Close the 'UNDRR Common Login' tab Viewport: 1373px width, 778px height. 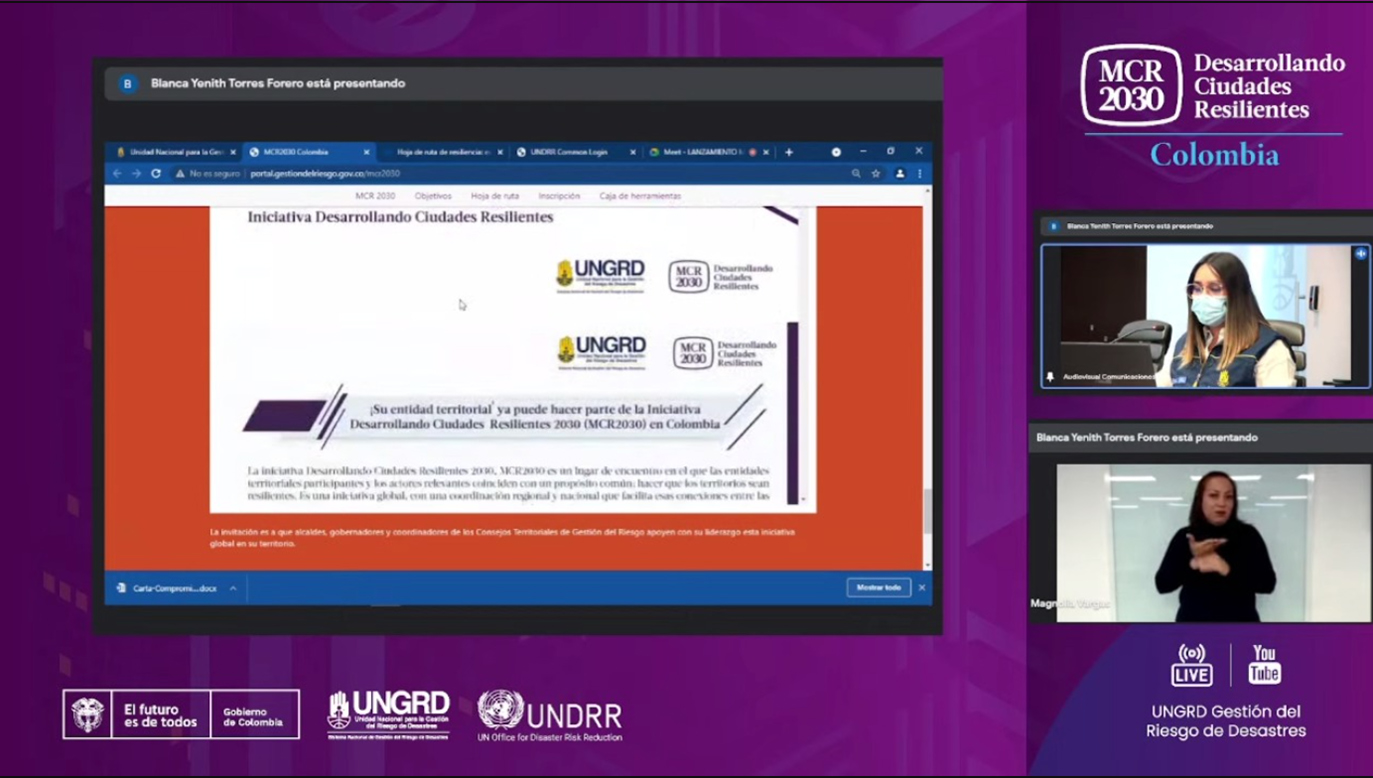tap(633, 152)
